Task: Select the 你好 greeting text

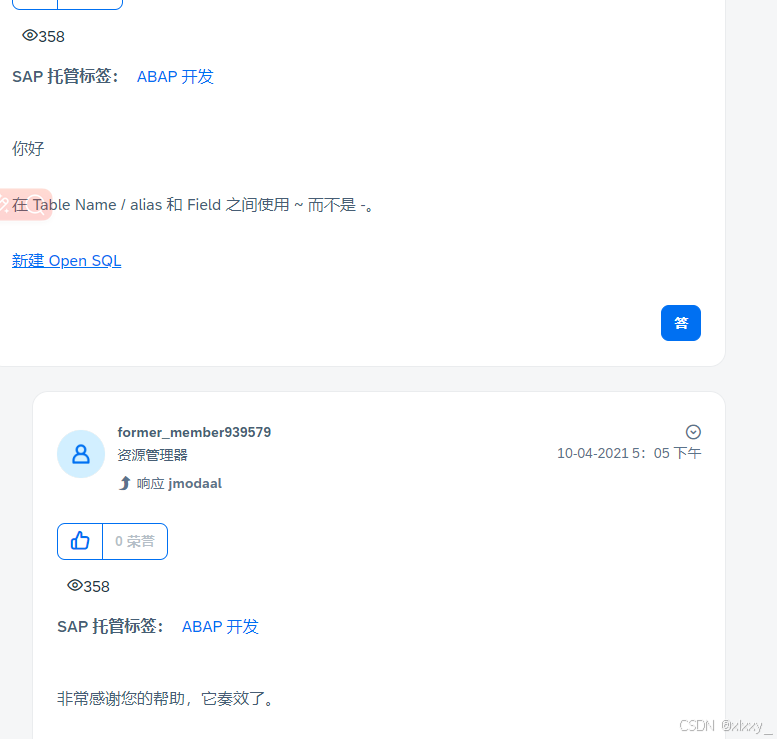Action: 28,148
